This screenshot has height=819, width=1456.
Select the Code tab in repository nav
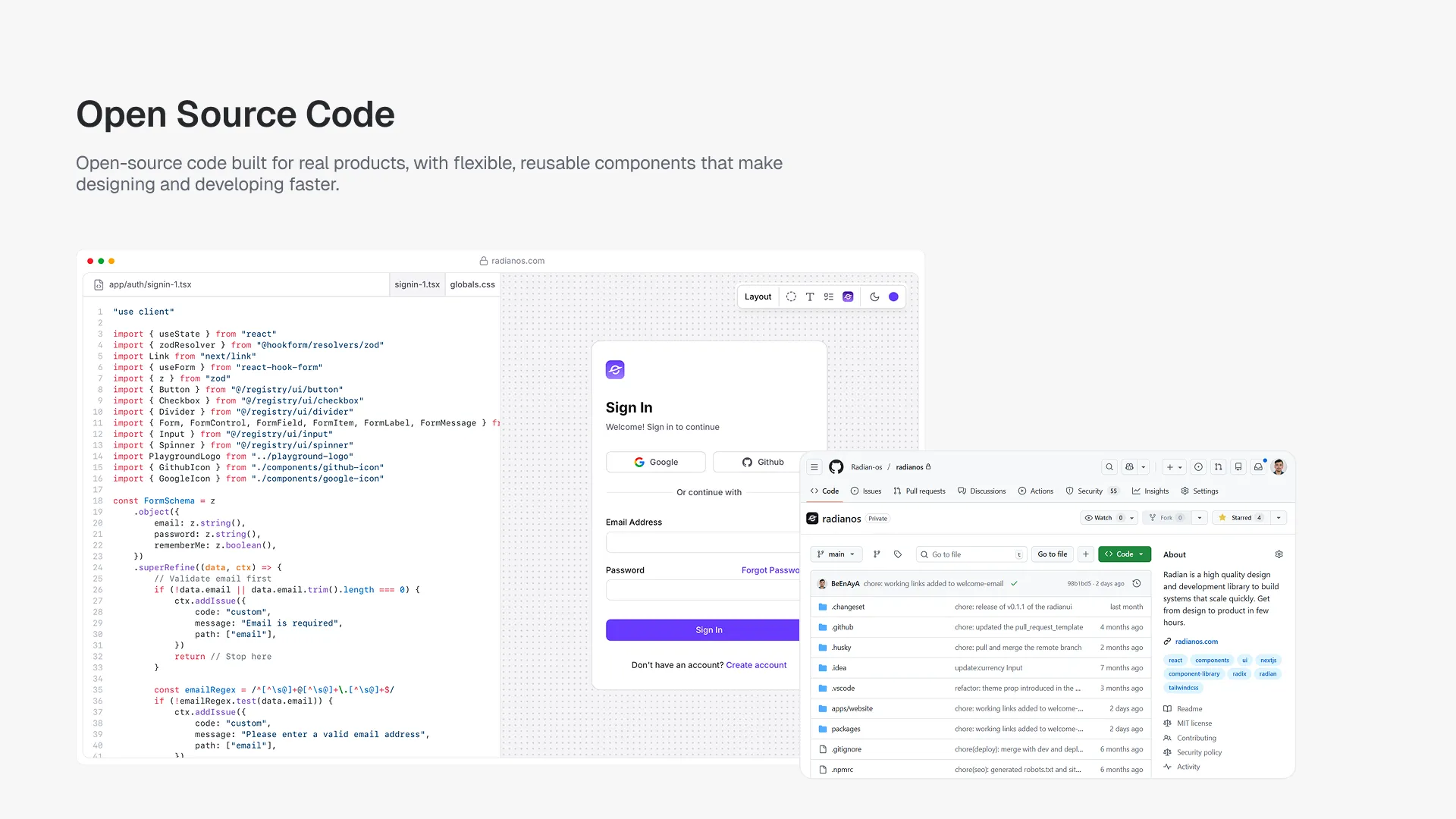tap(824, 491)
